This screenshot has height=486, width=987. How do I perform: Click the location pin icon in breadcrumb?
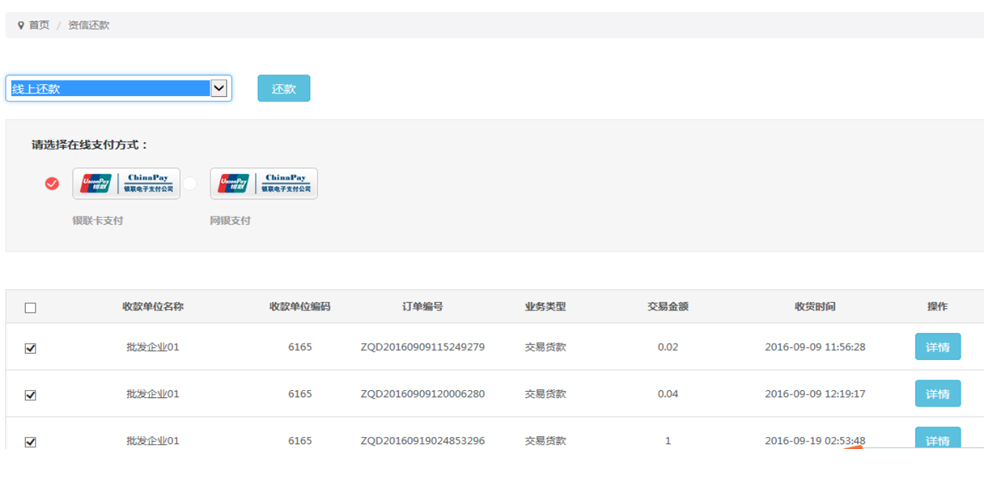[x=20, y=25]
